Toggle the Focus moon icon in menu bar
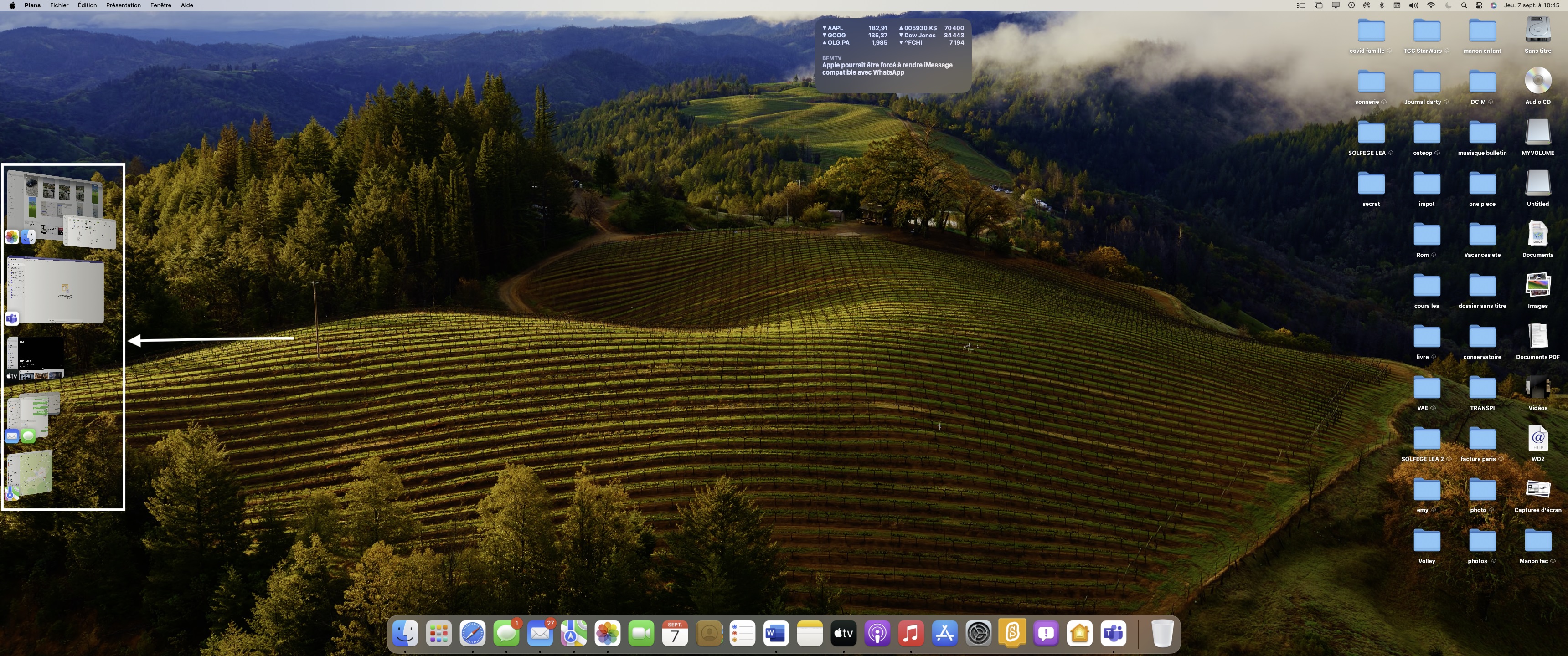The image size is (1568, 656). click(x=1448, y=5)
